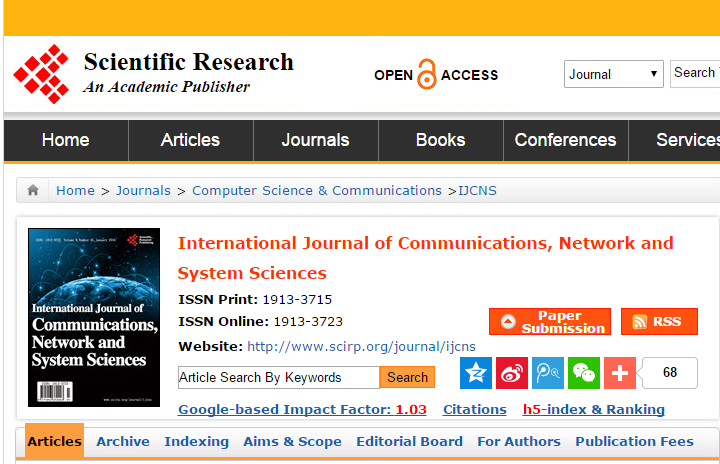Switch to the For Authors tab

519,441
